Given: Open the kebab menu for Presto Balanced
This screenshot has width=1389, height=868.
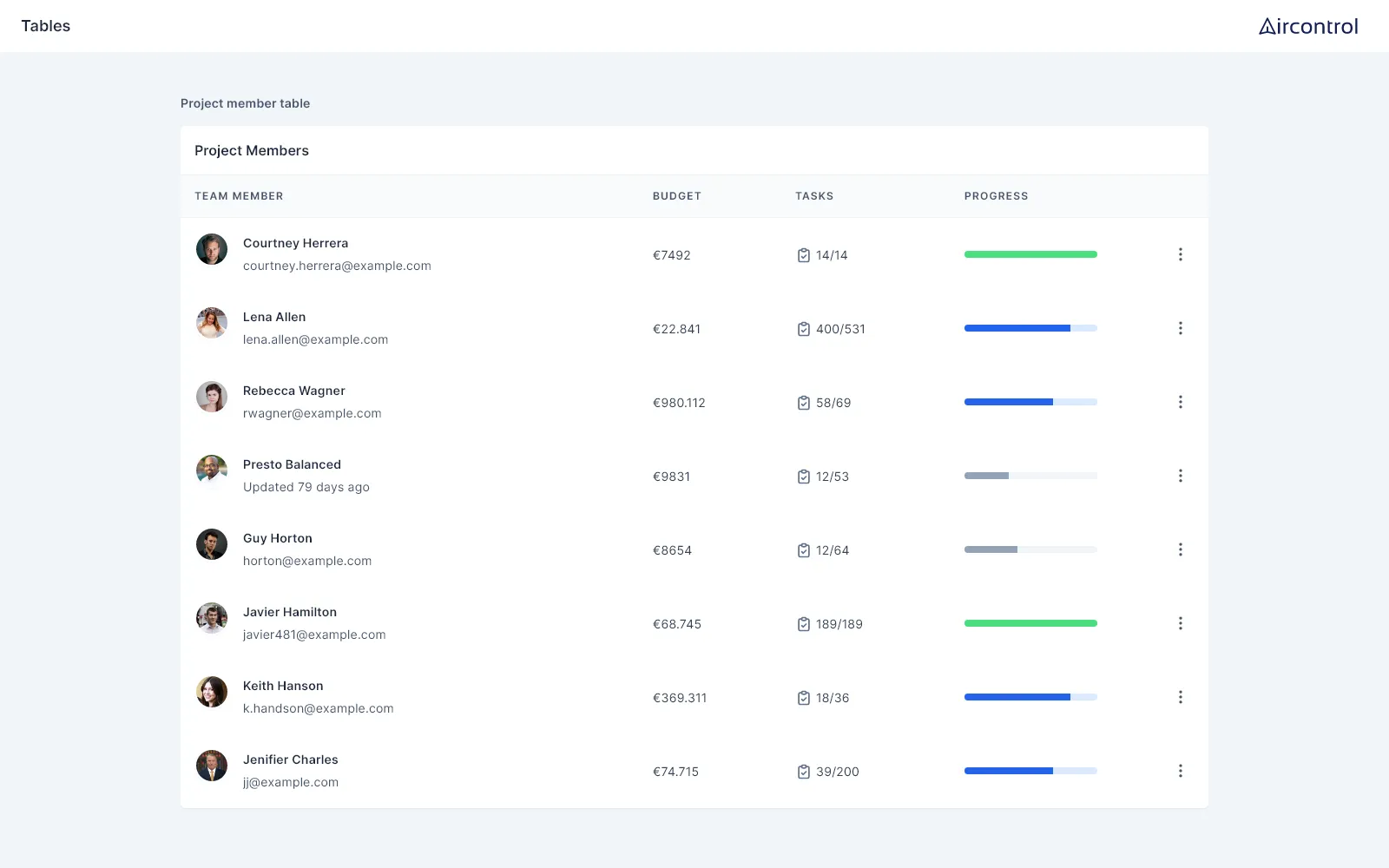Looking at the screenshot, I should [x=1180, y=476].
